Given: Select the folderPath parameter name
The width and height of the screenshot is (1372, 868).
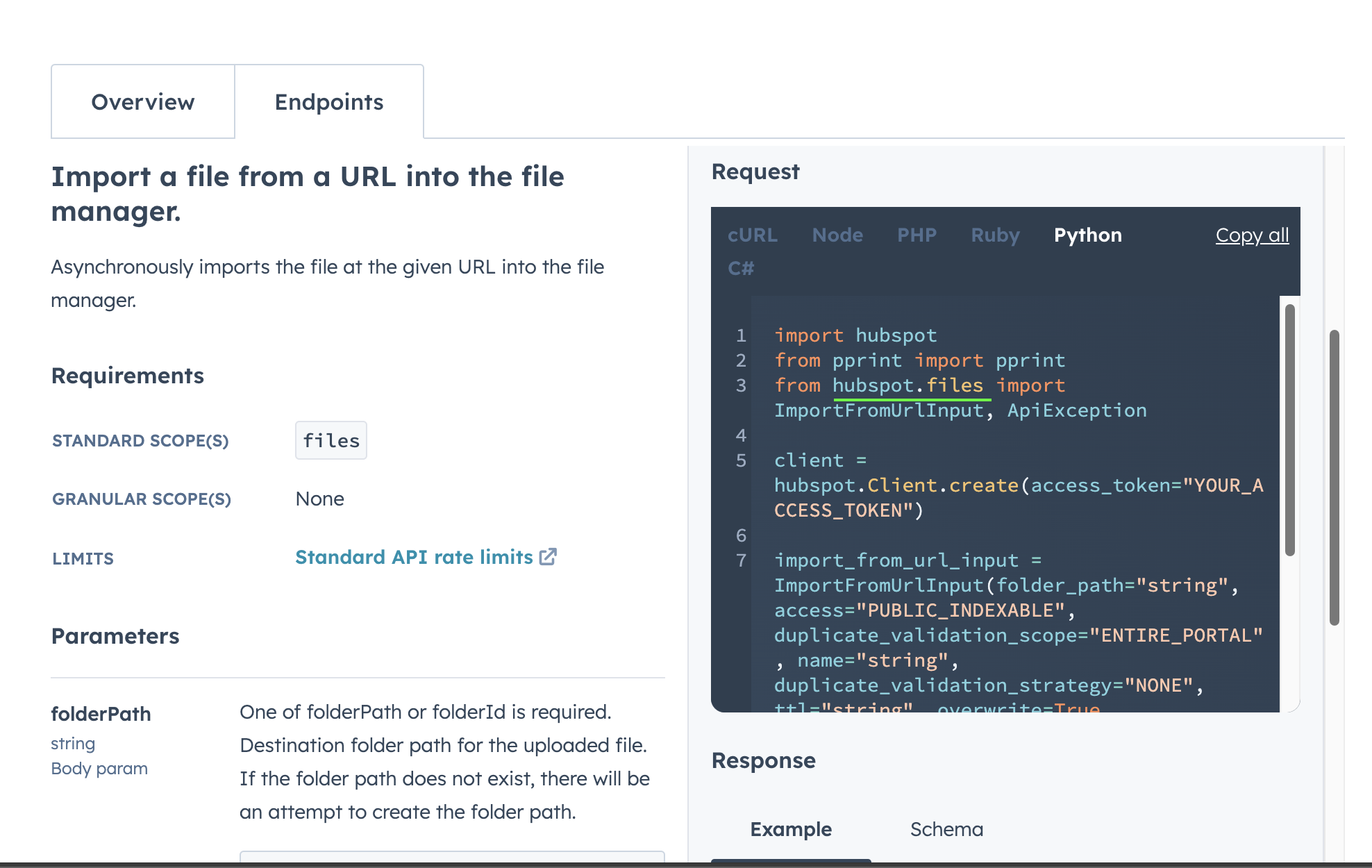Looking at the screenshot, I should tap(101, 713).
